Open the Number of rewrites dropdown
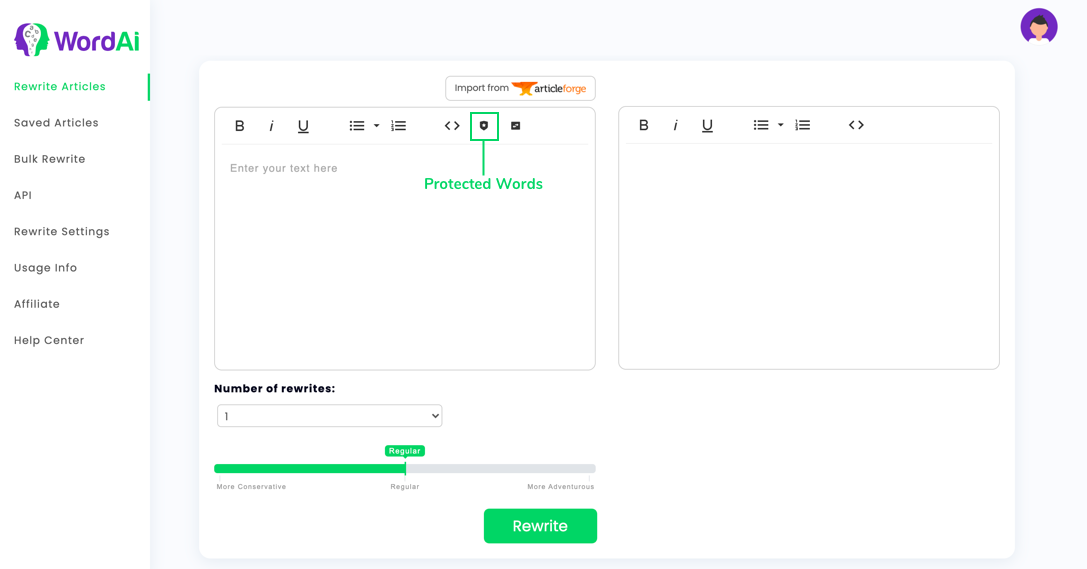 (329, 416)
